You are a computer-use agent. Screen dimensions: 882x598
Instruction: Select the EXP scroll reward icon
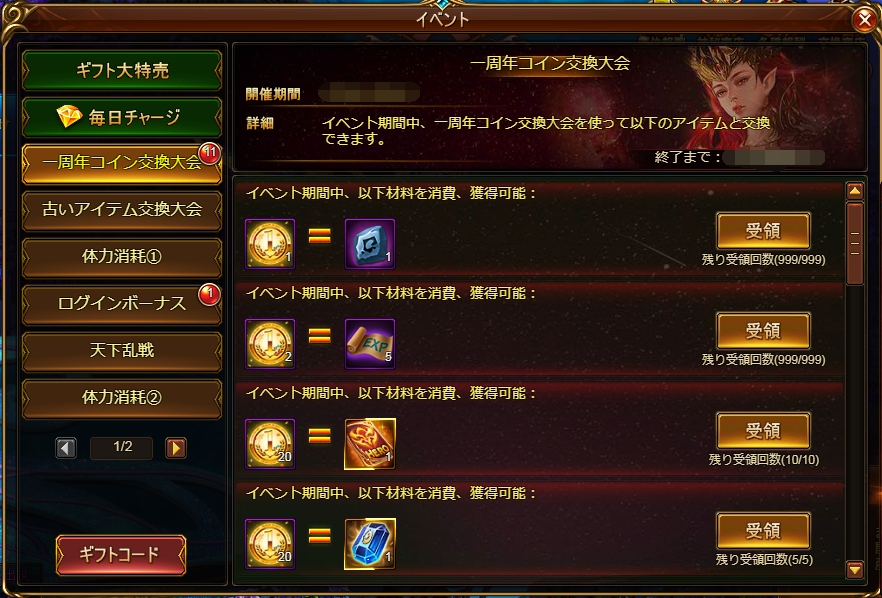point(370,344)
